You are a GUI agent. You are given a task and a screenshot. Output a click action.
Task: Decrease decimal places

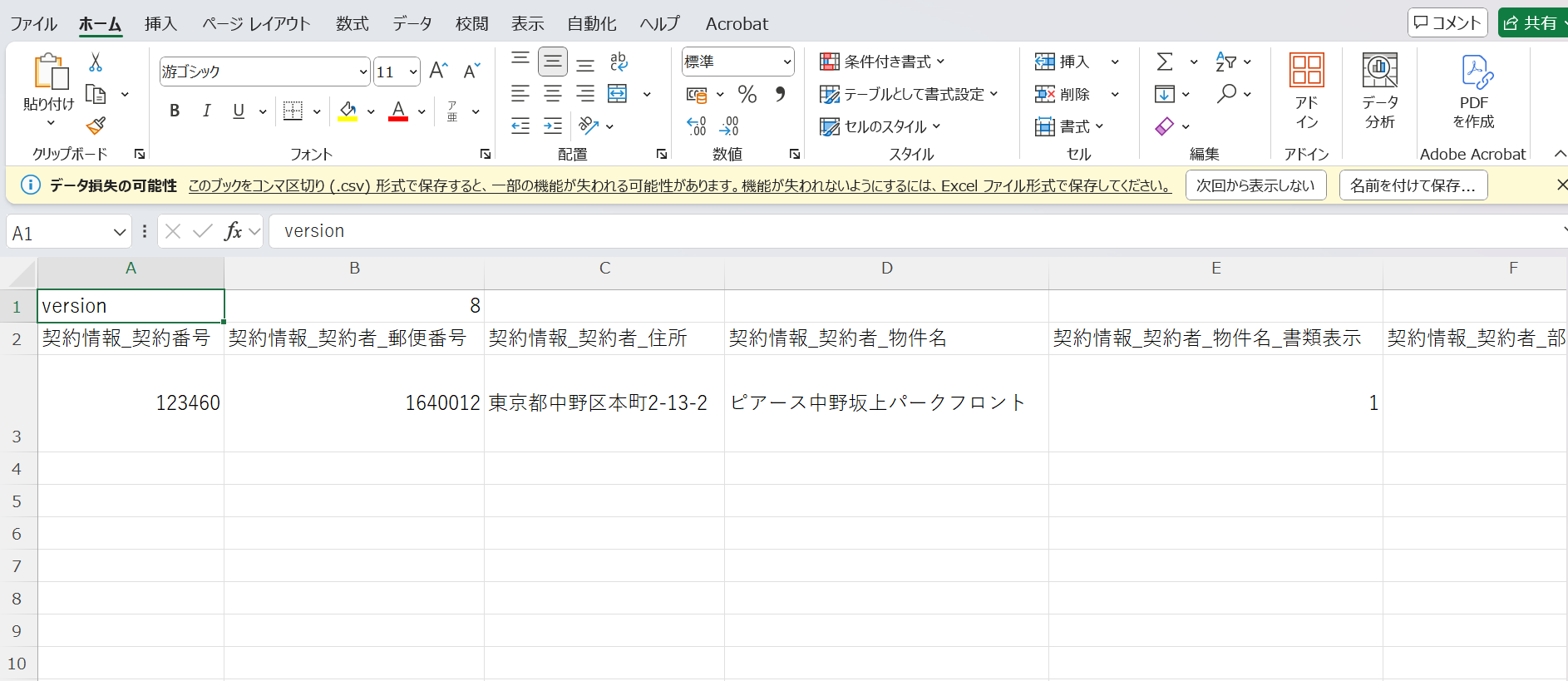(729, 126)
